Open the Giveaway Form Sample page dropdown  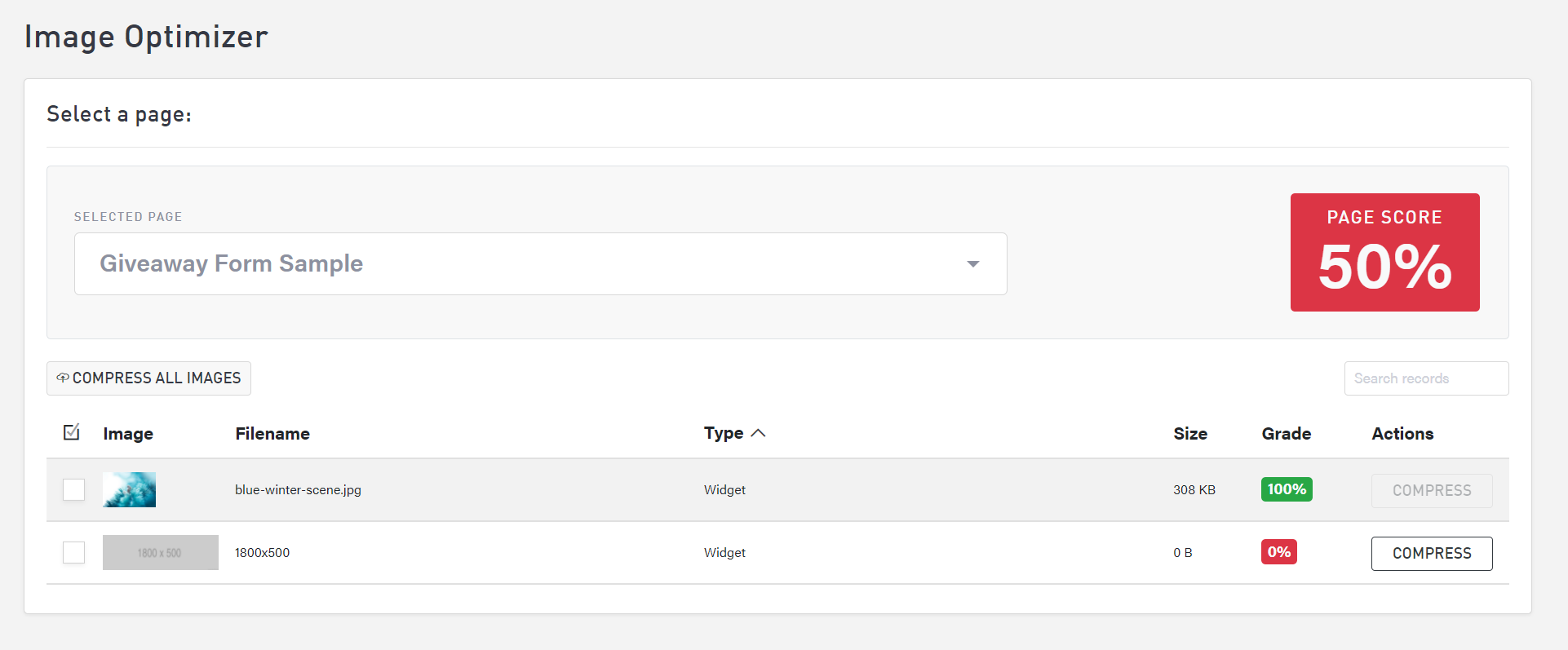point(539,263)
